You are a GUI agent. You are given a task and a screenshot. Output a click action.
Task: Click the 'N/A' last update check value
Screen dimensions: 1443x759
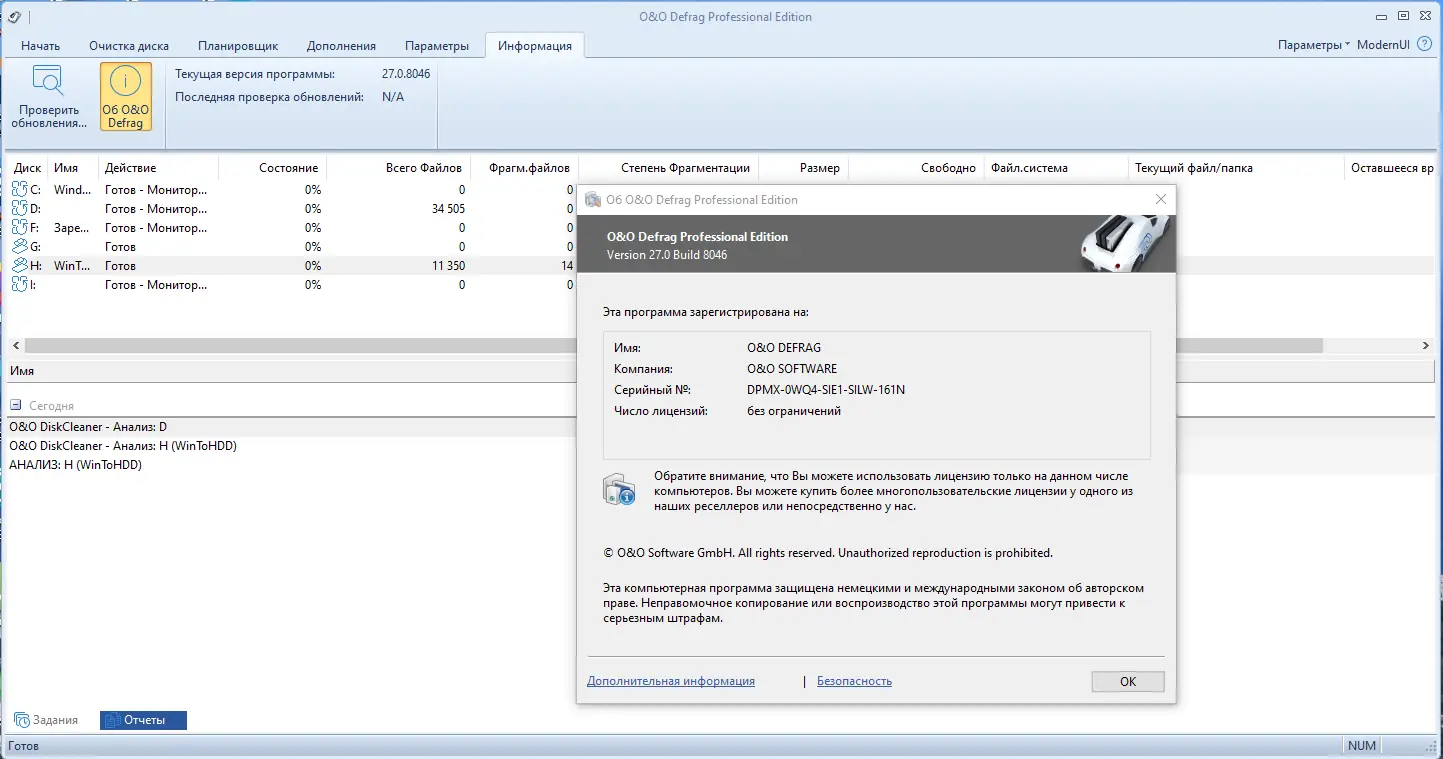point(393,97)
